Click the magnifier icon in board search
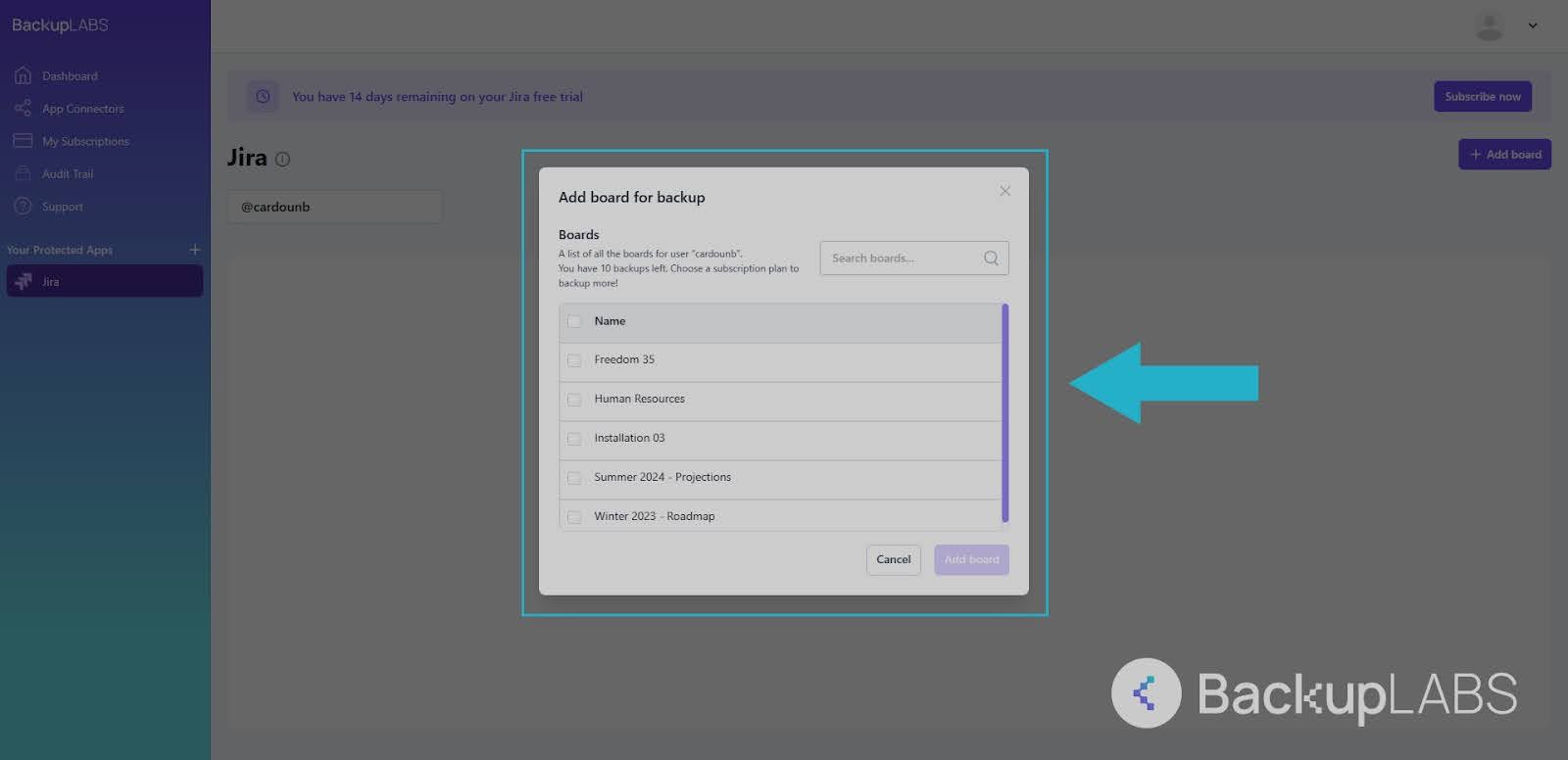Viewport: 1568px width, 760px height. [991, 259]
